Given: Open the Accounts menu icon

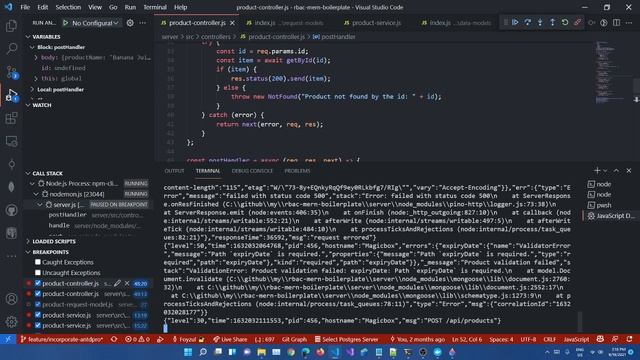Looking at the screenshot, I should (x=11, y=299).
